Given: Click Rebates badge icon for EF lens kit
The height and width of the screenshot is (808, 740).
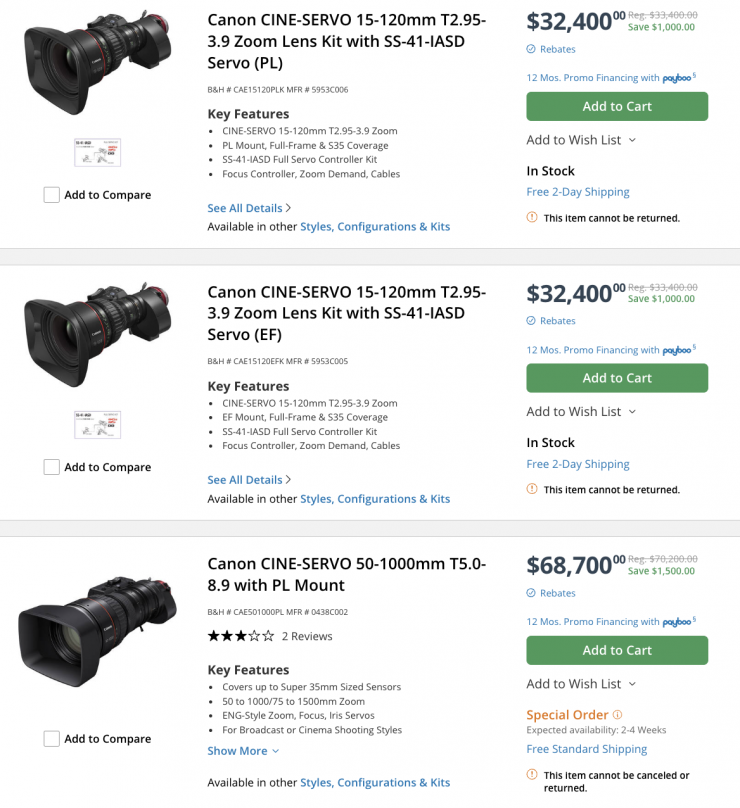Looking at the screenshot, I should click(531, 321).
